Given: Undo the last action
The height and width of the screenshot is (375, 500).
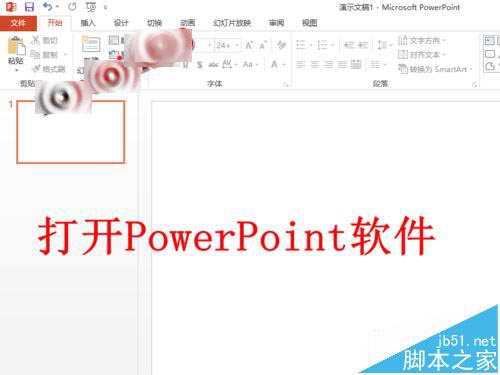Looking at the screenshot, I should [x=48, y=7].
